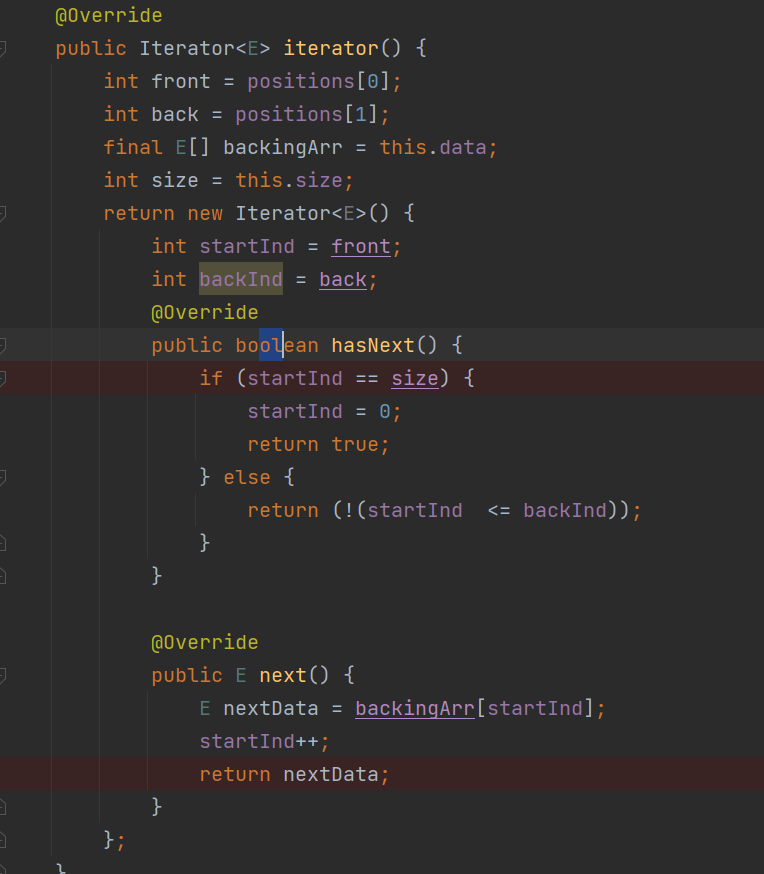Click fold end marker at next() closing brace

click(3, 806)
